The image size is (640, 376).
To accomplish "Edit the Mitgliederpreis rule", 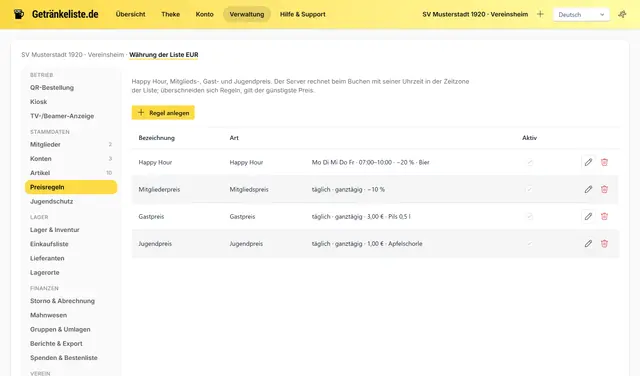I will point(588,189).
